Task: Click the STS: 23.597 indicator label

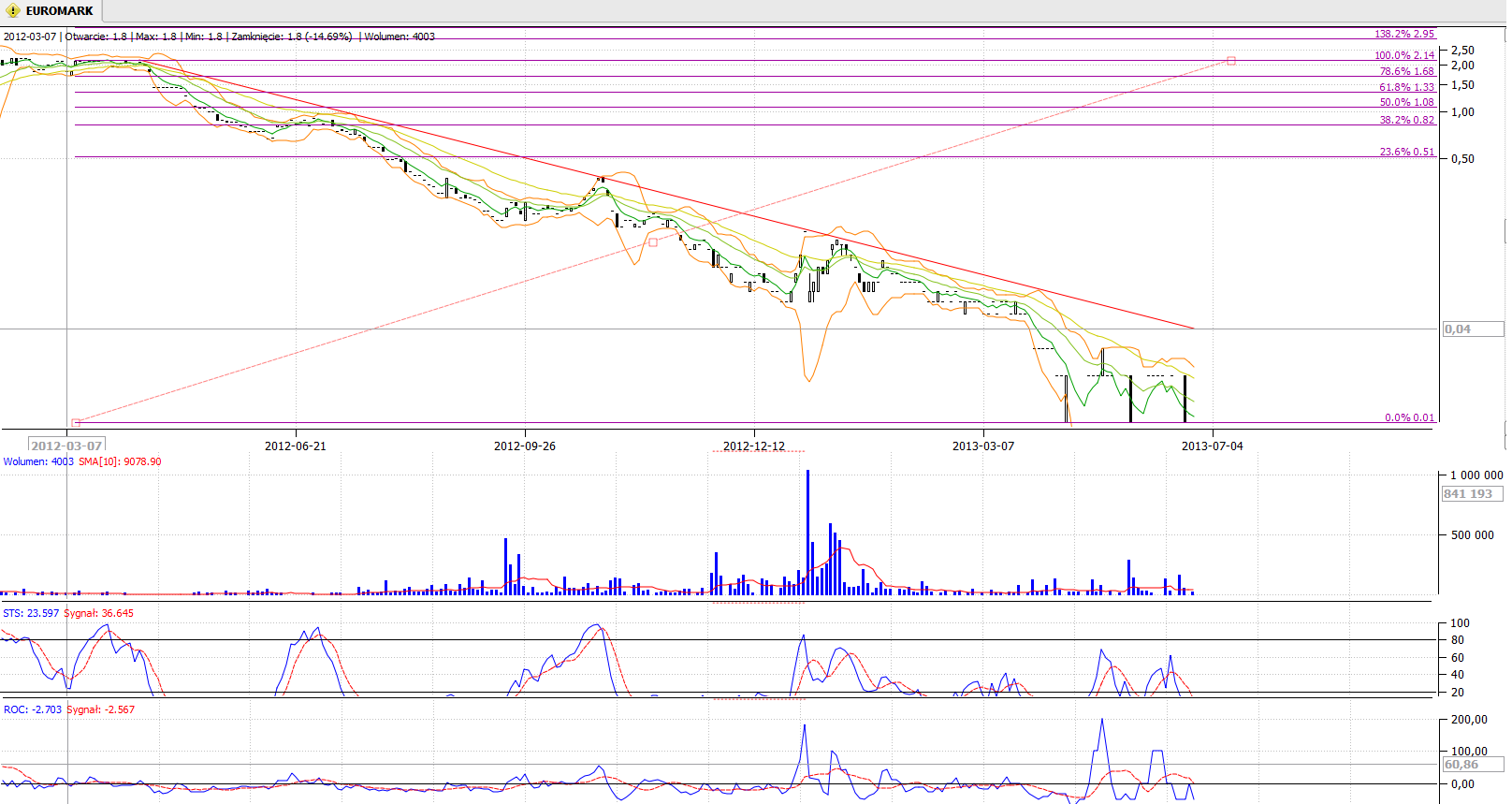Action: 31,613
